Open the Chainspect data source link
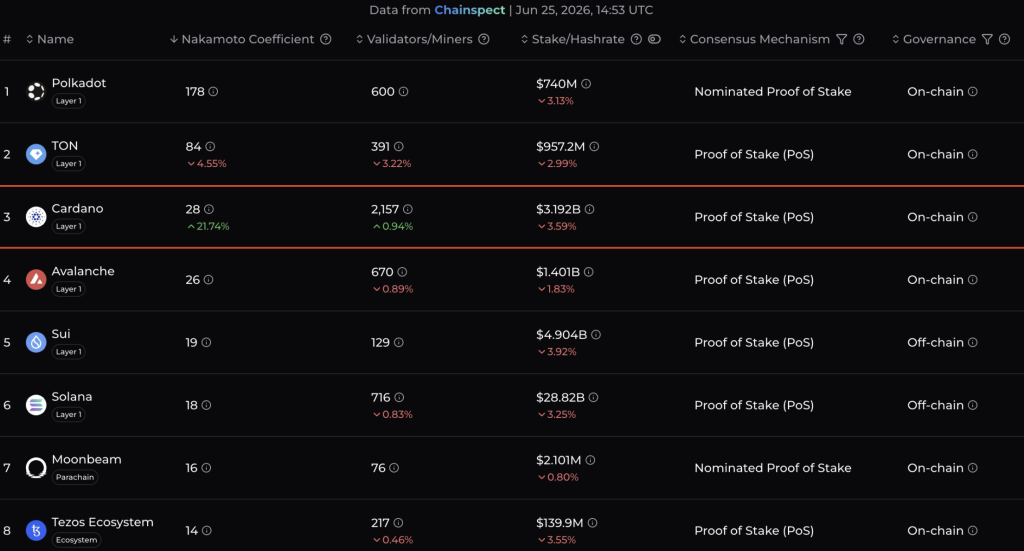The height and width of the screenshot is (551, 1024). (470, 10)
